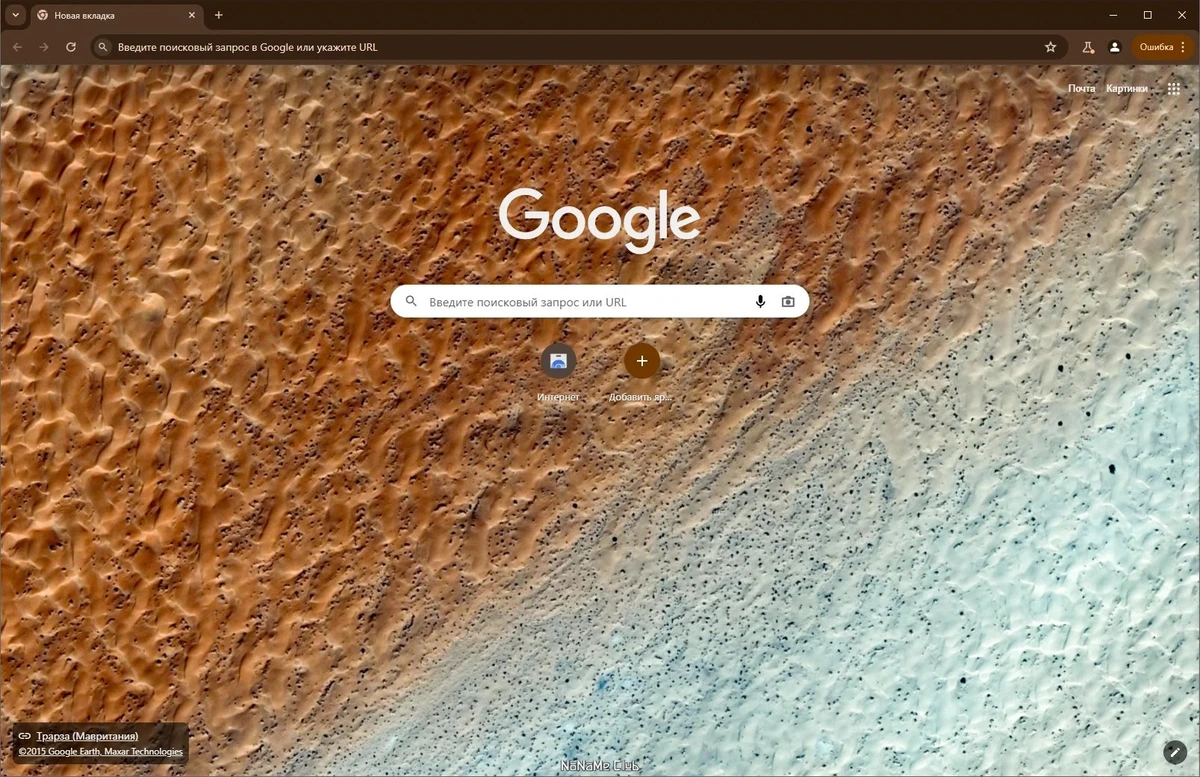Click the Google Earth, Maxar Technologies credit

click(100, 752)
